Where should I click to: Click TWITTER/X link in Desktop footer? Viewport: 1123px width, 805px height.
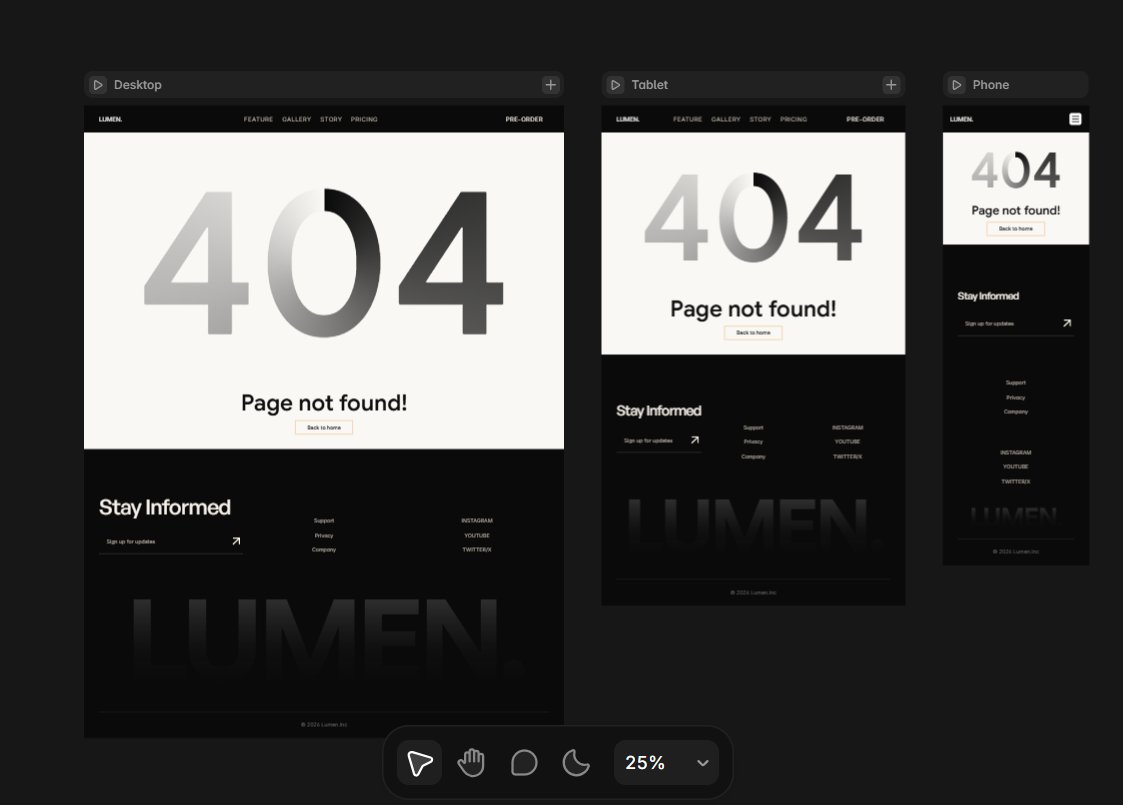(x=477, y=549)
